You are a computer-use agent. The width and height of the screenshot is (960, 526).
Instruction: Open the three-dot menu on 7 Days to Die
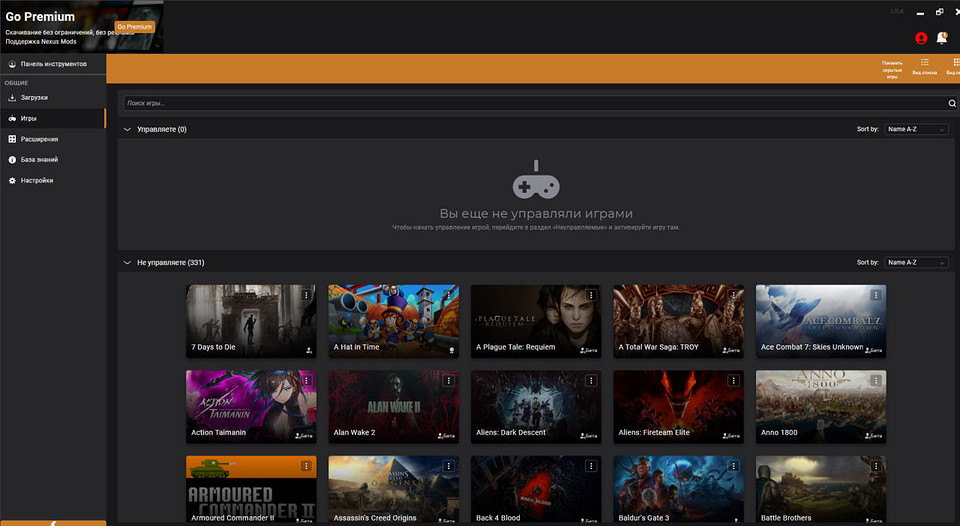[x=306, y=295]
